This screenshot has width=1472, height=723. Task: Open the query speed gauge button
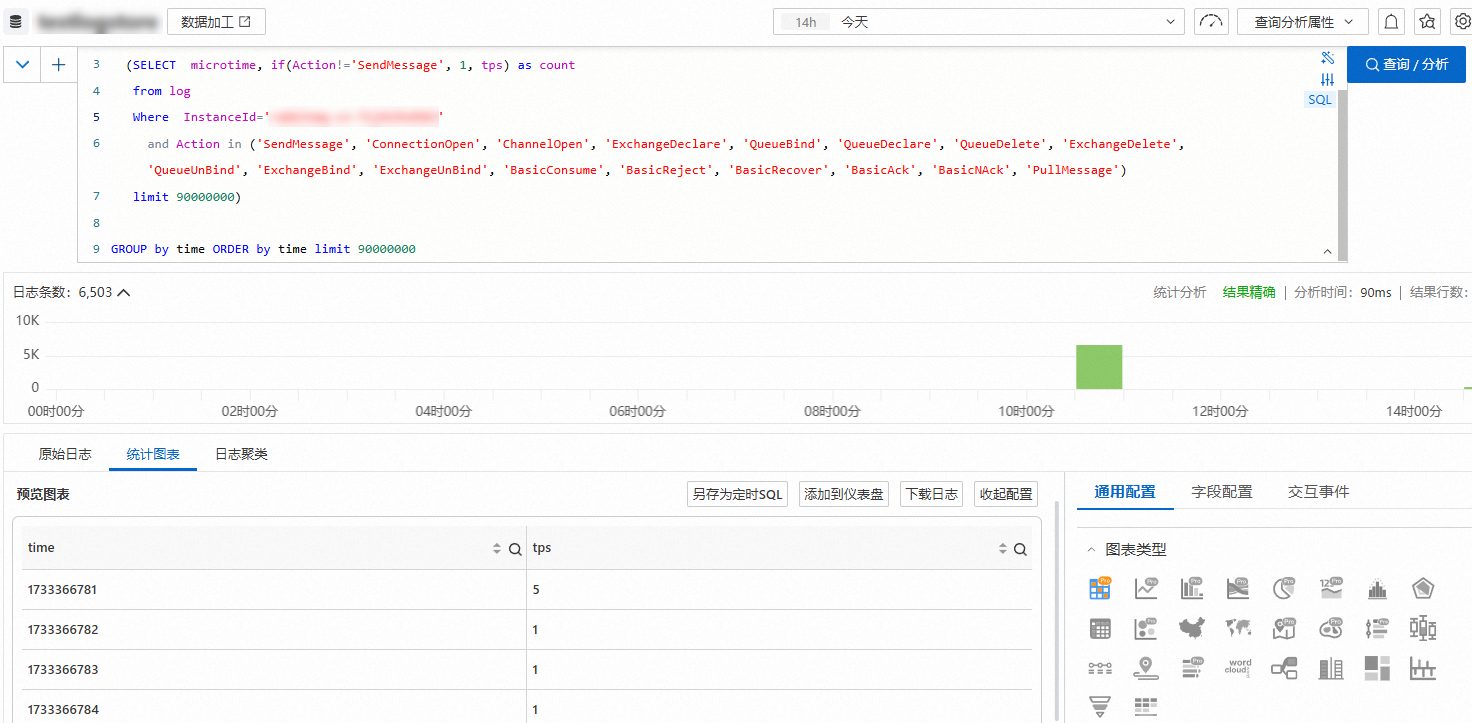1211,21
